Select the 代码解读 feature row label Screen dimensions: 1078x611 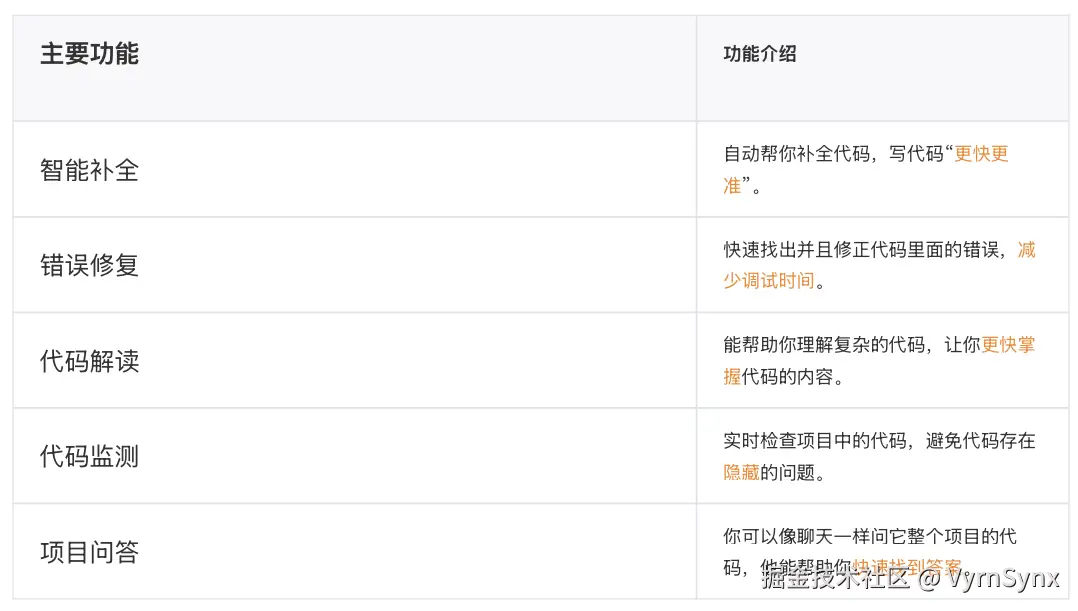tap(89, 361)
